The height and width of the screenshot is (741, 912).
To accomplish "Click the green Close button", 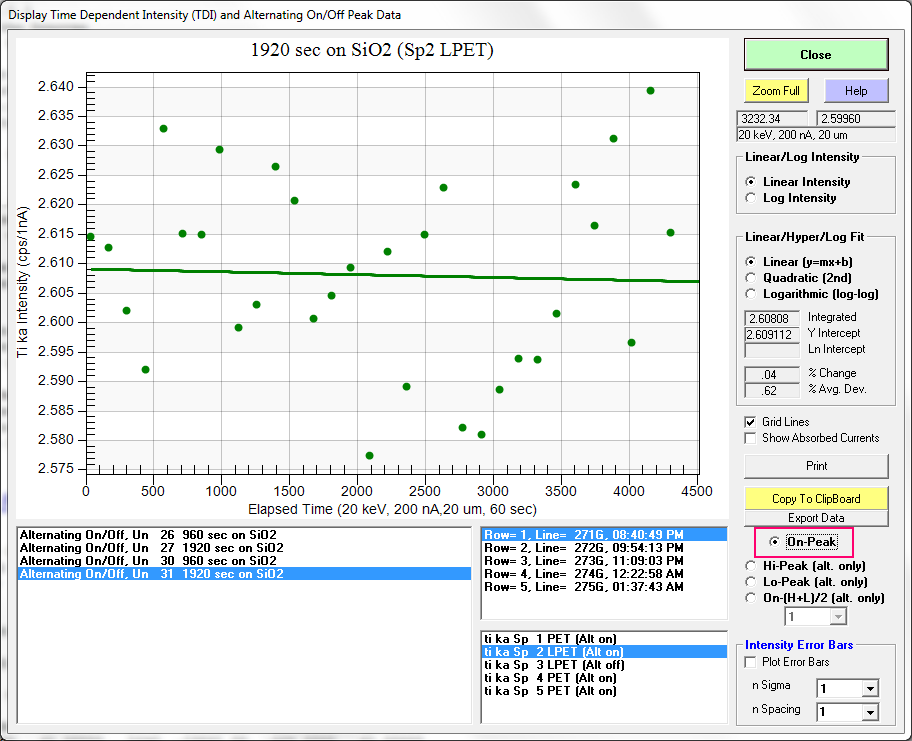I will tap(815, 54).
